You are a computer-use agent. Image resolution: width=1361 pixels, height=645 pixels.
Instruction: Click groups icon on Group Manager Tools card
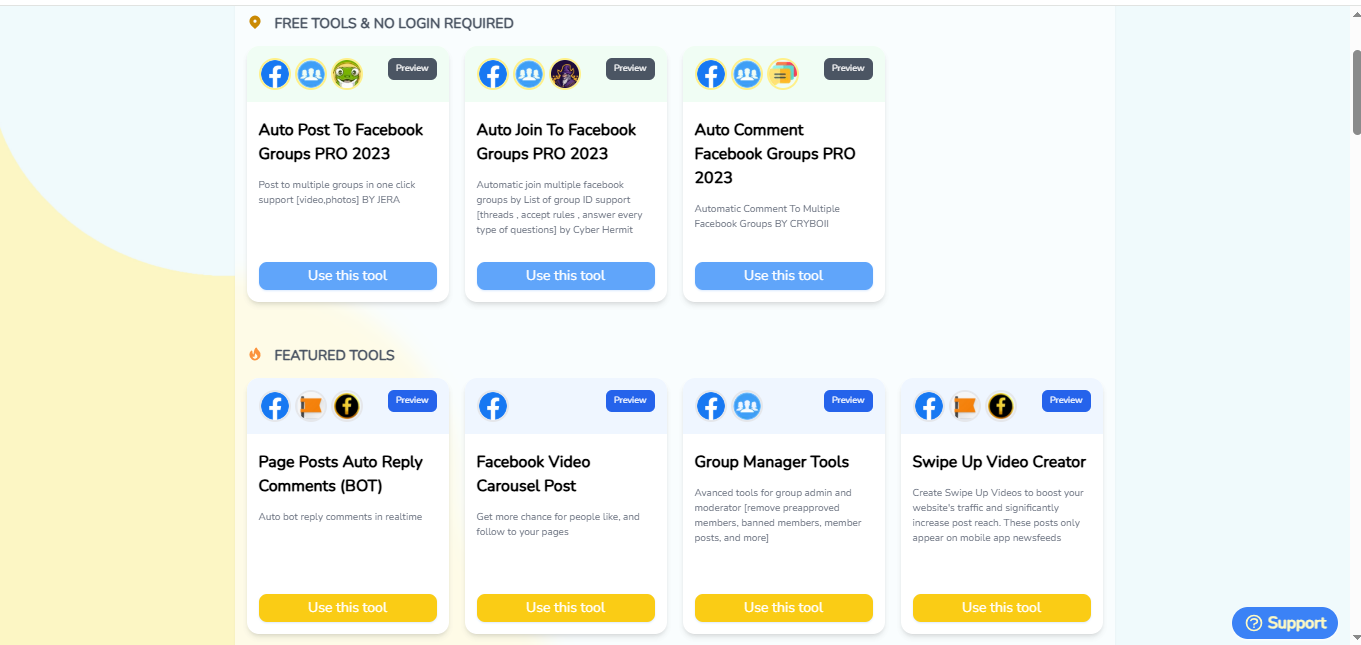(x=747, y=406)
